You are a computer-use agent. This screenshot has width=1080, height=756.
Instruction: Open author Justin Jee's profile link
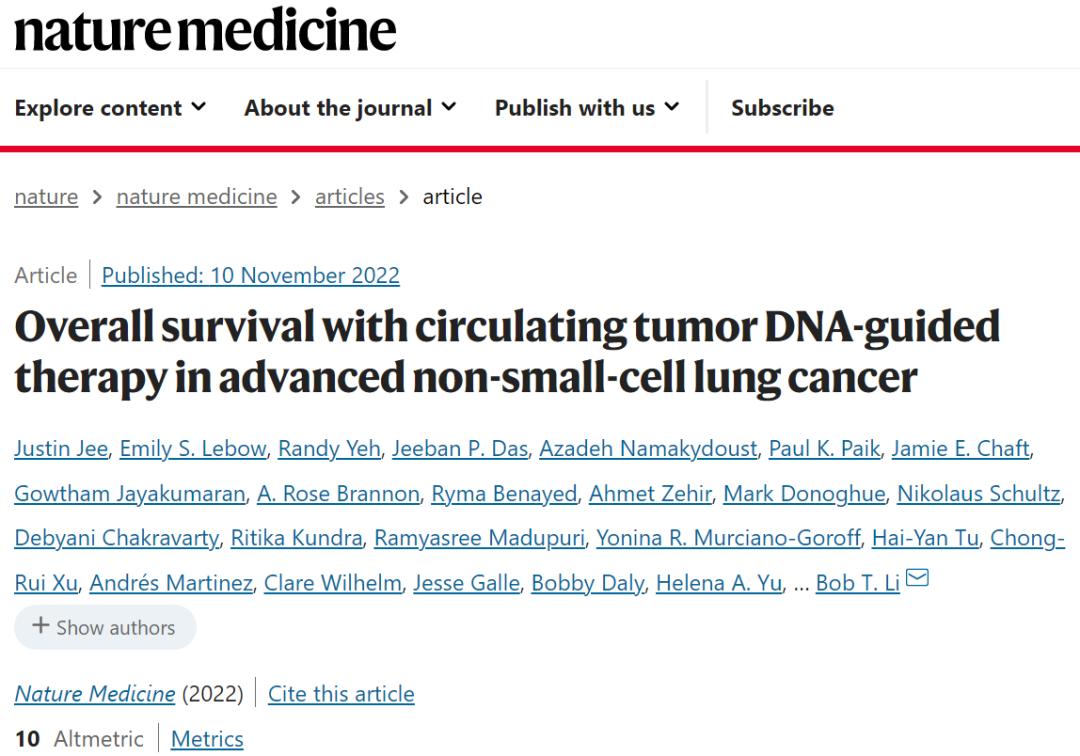(60, 449)
